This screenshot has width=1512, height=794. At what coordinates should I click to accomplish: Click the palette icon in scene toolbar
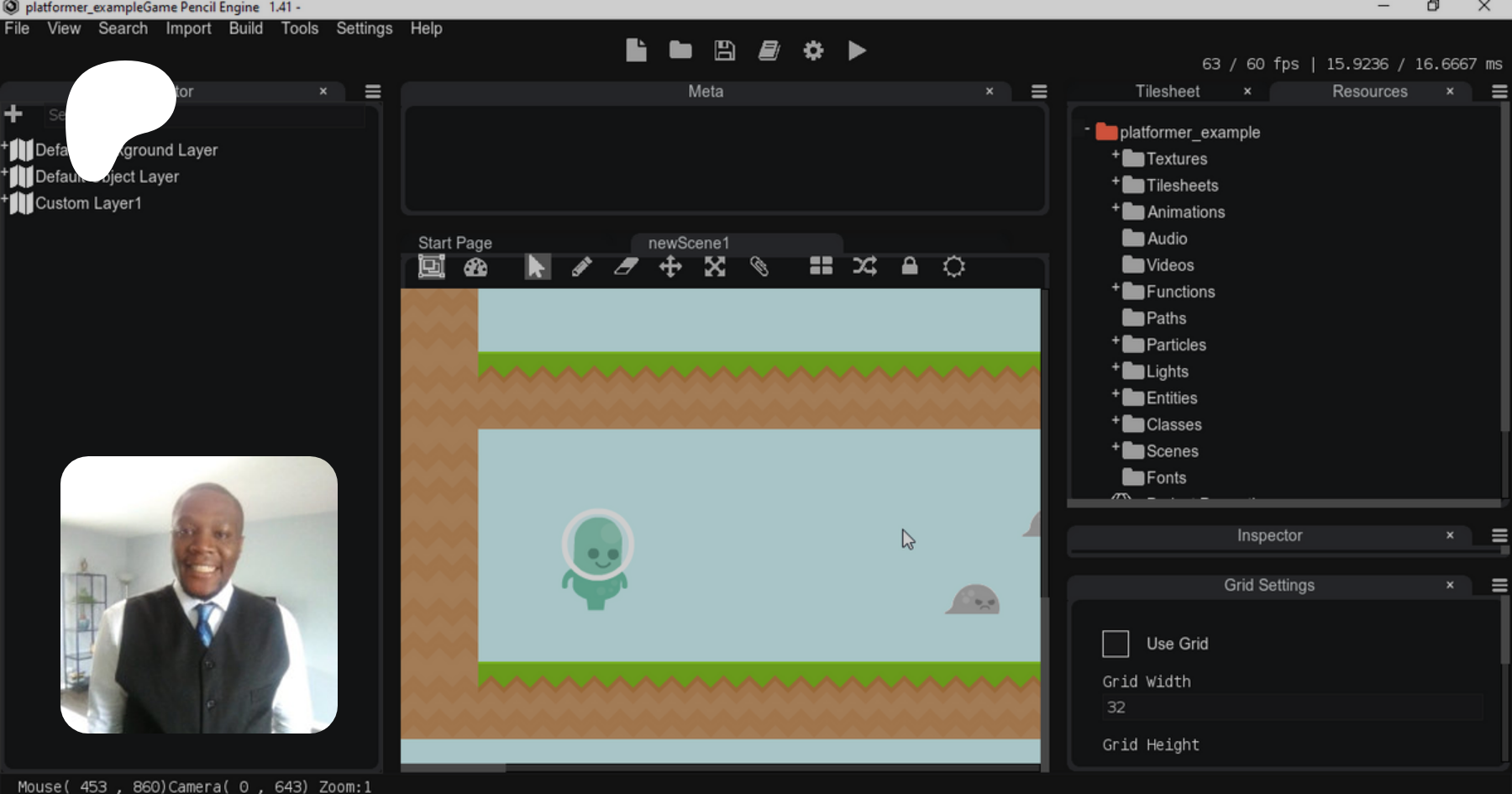tap(475, 268)
